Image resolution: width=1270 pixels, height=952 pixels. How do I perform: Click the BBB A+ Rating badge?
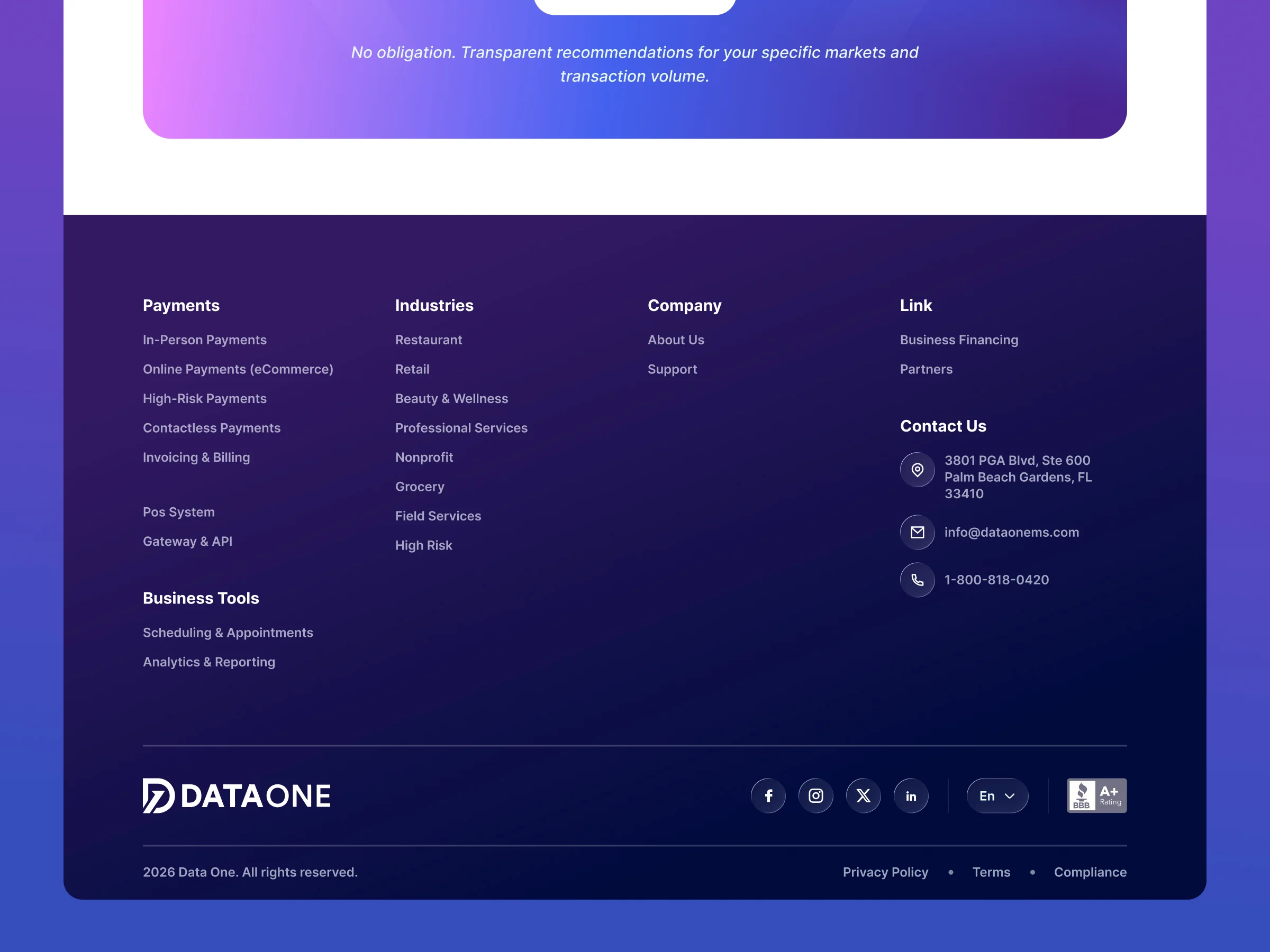[x=1096, y=795]
